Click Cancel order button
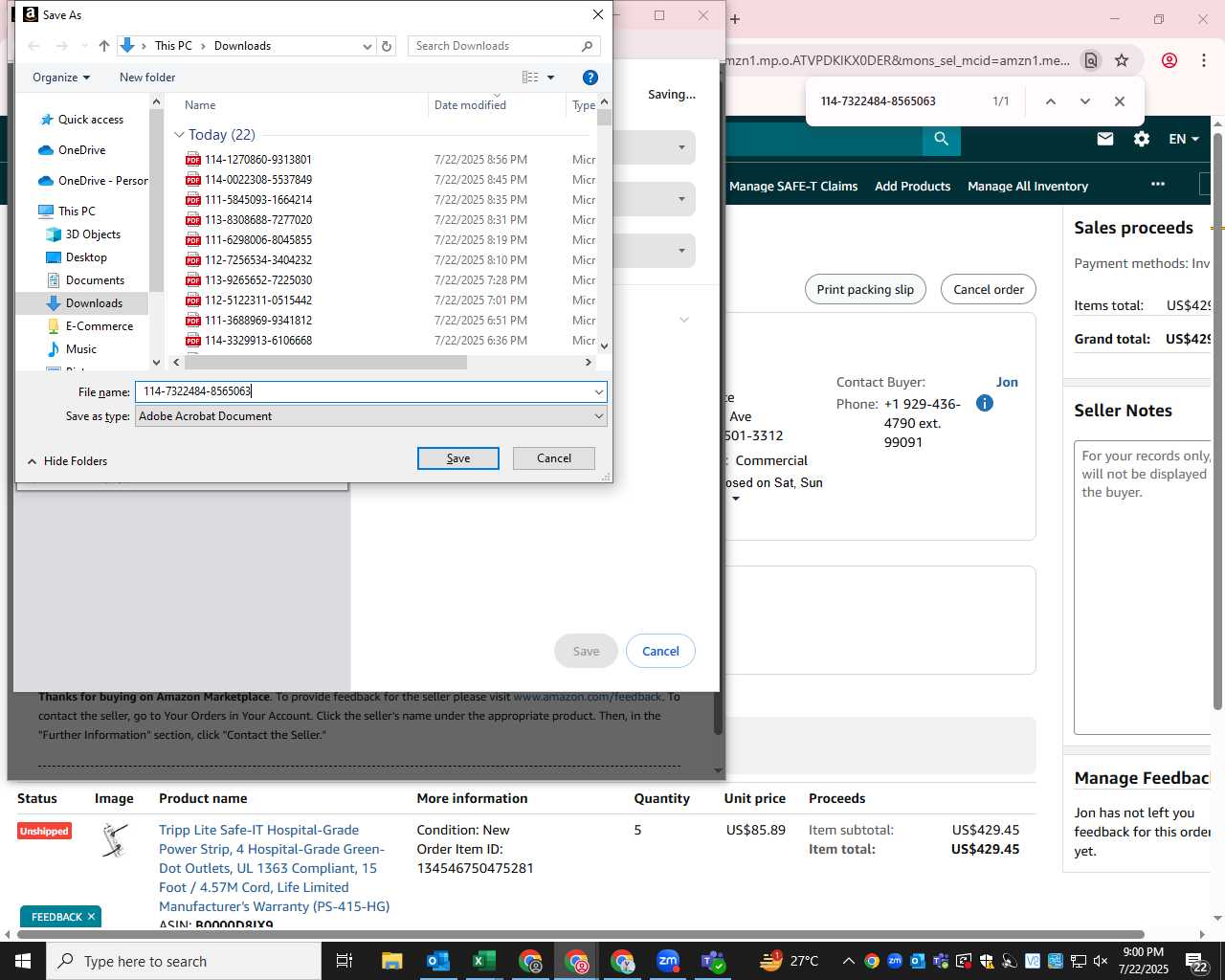The image size is (1225, 980). click(989, 289)
